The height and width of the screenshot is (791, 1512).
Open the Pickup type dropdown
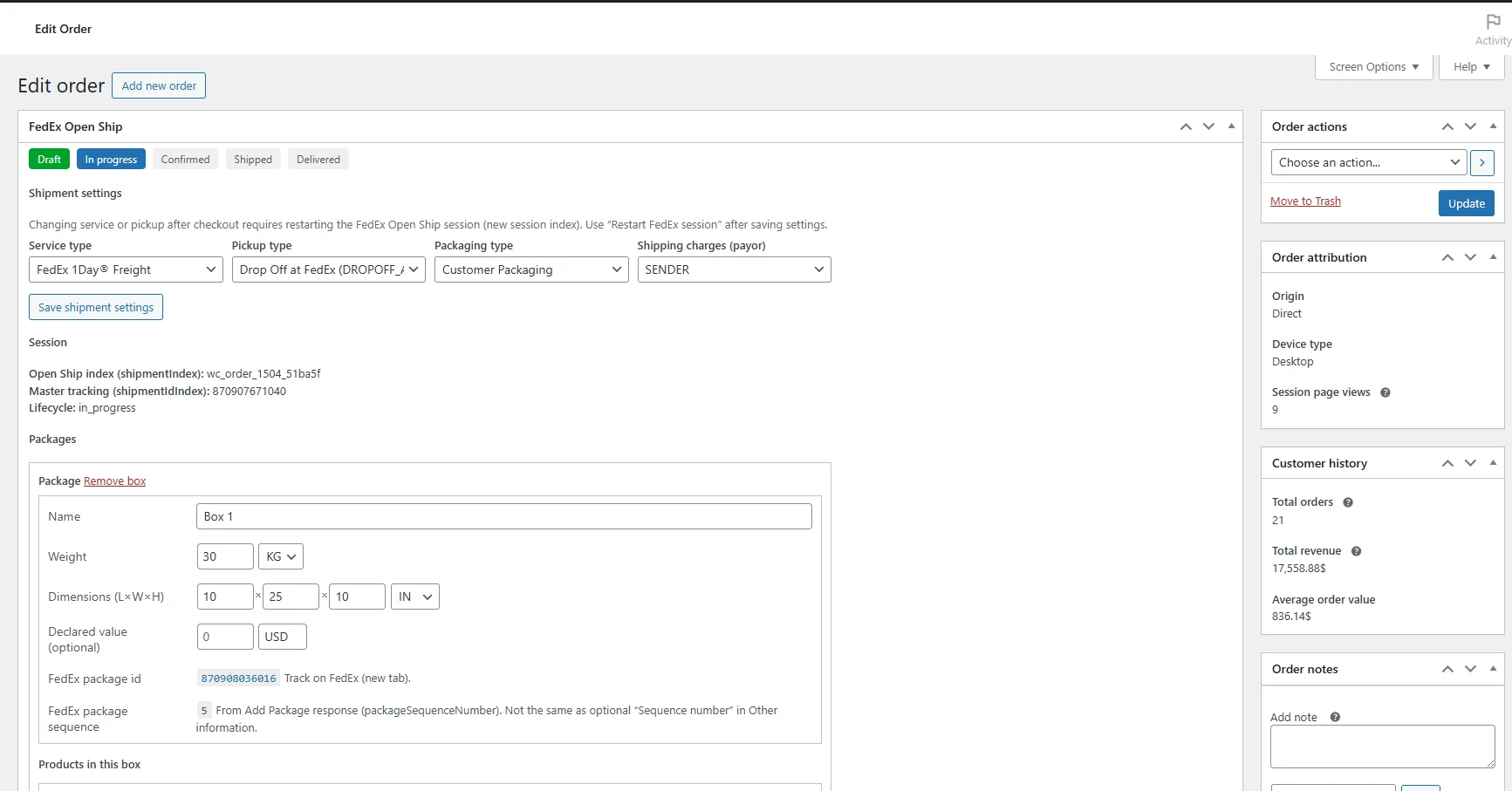pos(328,269)
